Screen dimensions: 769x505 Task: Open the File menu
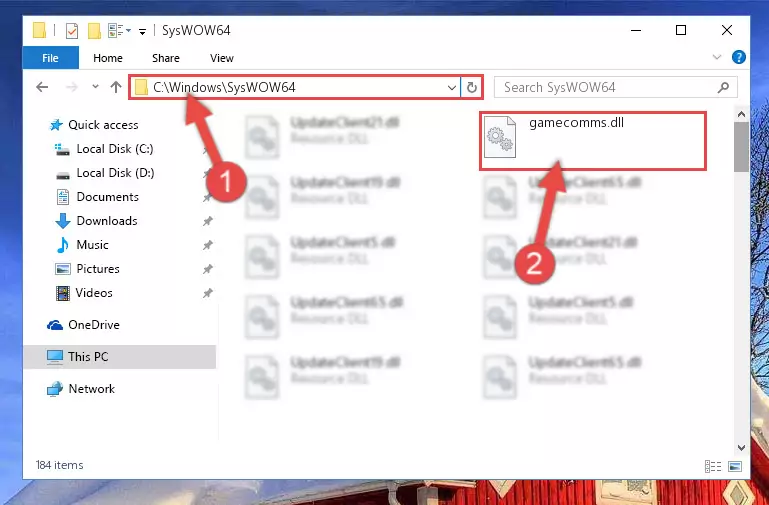click(x=51, y=58)
